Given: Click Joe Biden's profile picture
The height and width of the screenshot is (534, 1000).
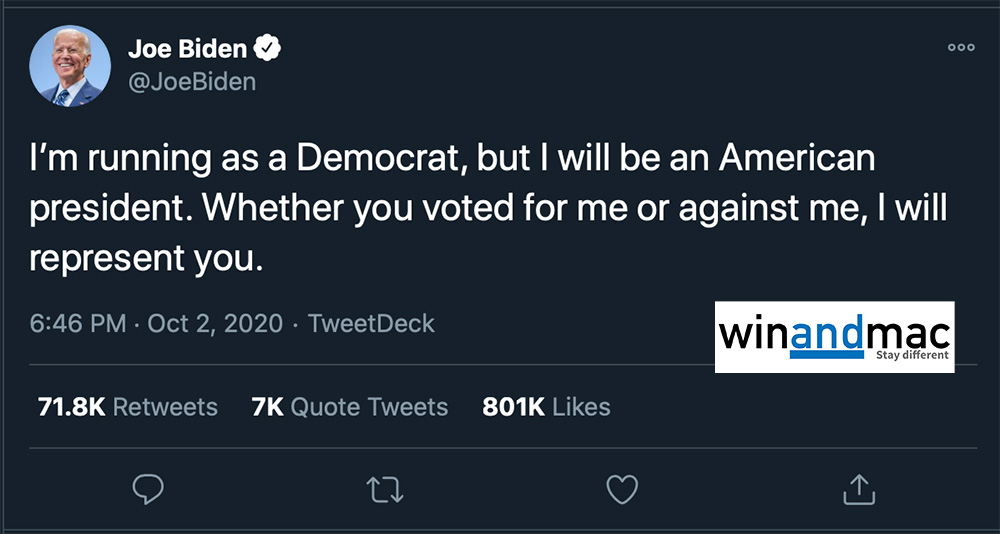Looking at the screenshot, I should [x=70, y=66].
